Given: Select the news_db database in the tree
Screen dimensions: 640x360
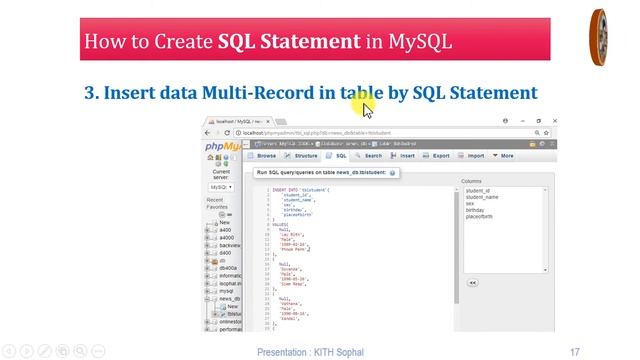Looking at the screenshot, I should [x=230, y=299].
